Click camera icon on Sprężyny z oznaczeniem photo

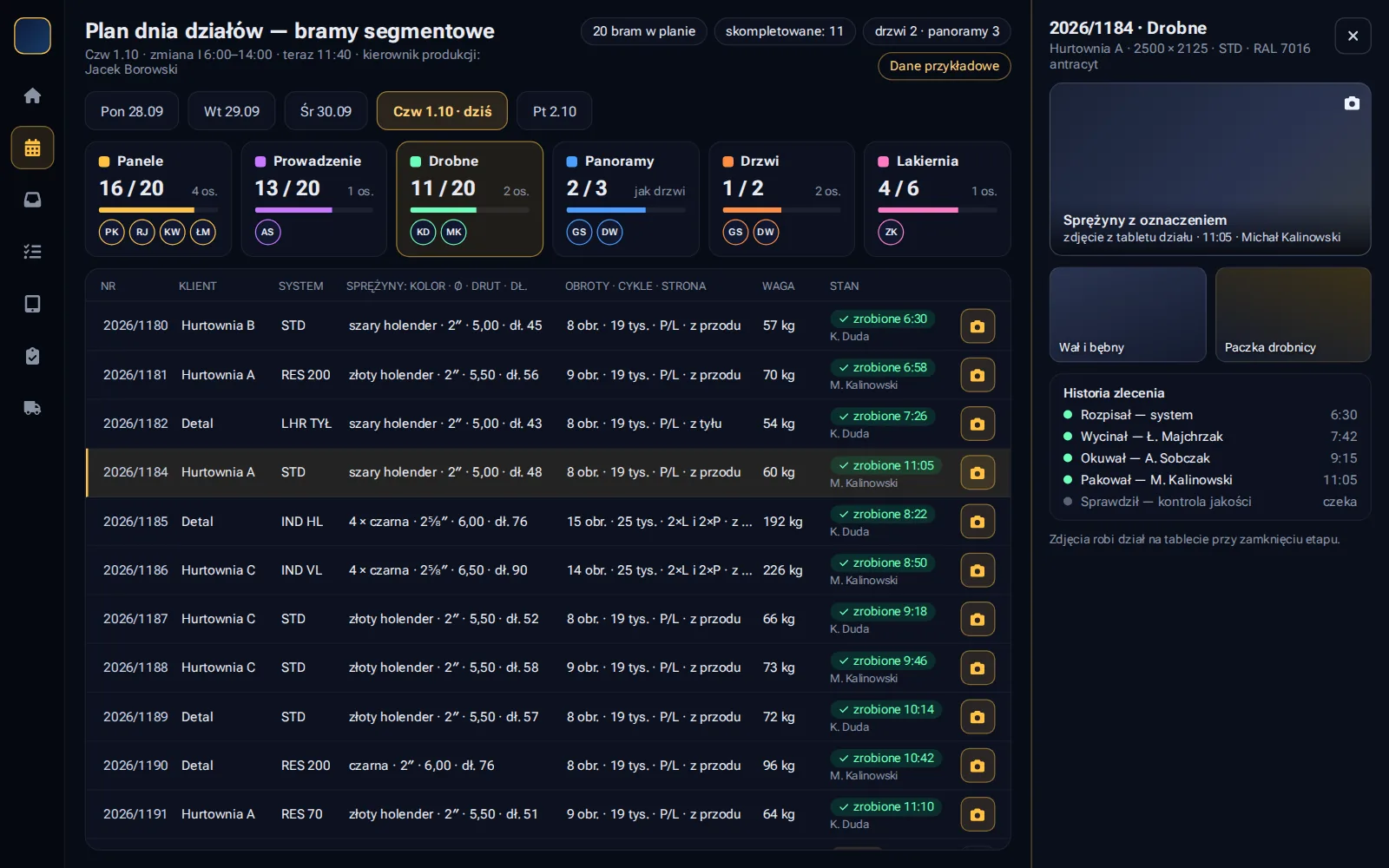tap(1352, 103)
